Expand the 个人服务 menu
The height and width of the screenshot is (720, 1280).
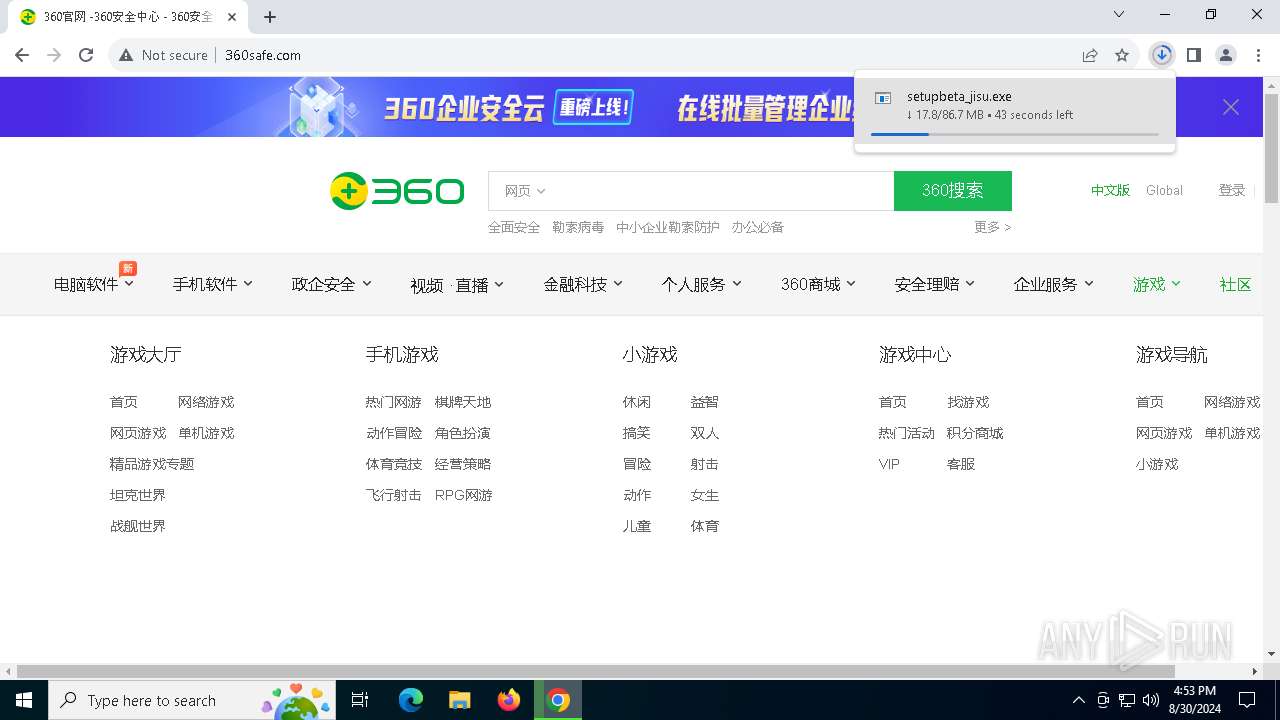702,285
